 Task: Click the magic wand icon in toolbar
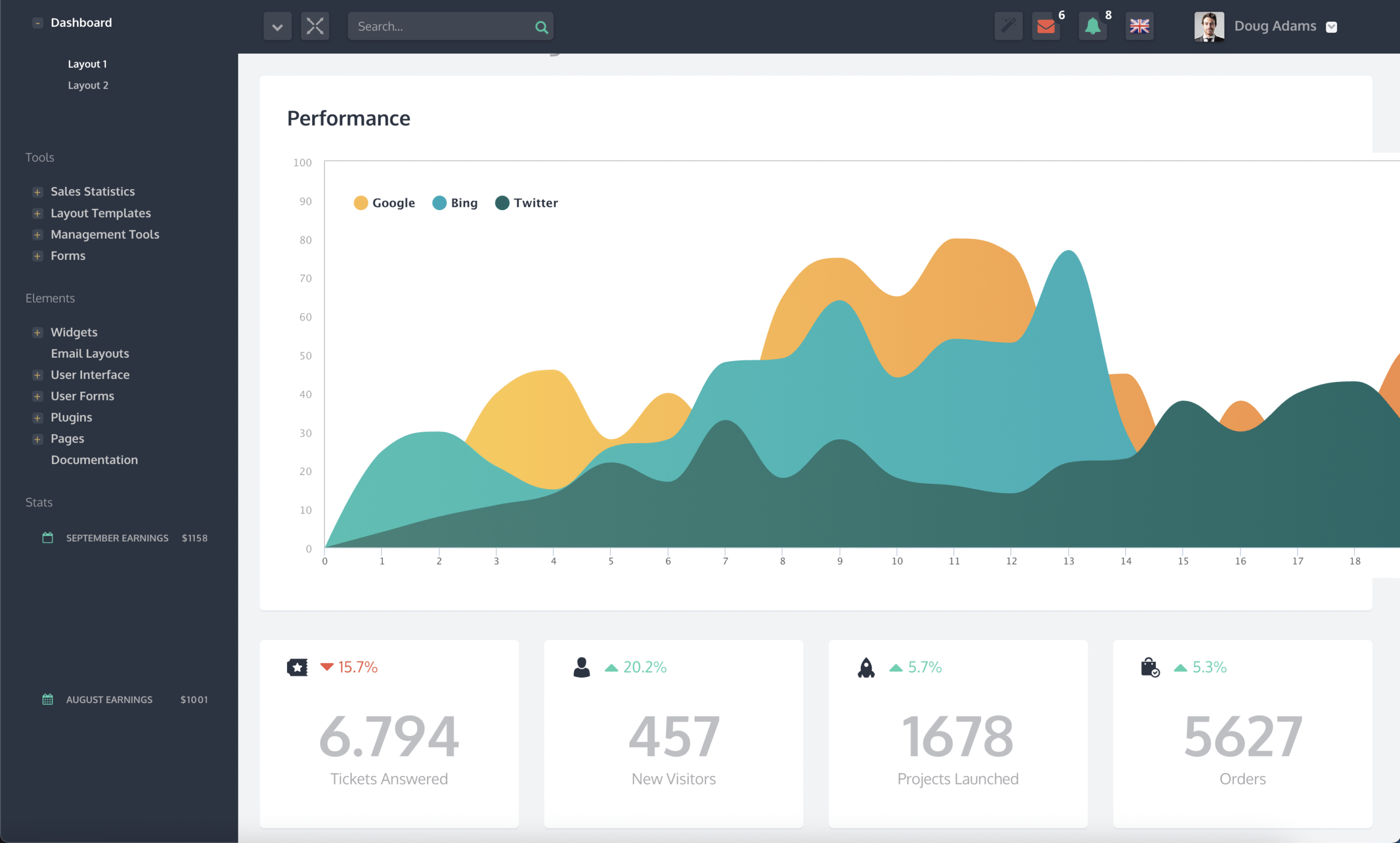(1008, 26)
